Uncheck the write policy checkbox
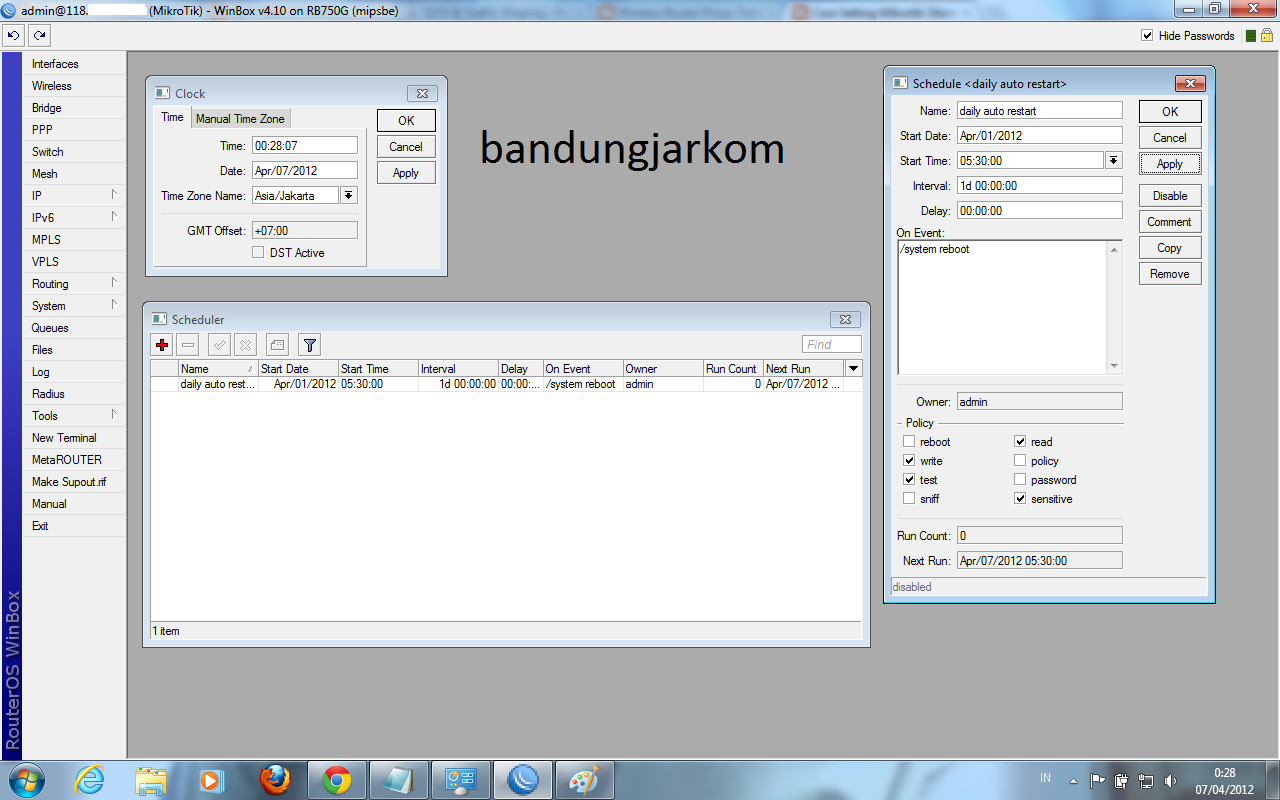The width and height of the screenshot is (1280, 800). (x=909, y=461)
